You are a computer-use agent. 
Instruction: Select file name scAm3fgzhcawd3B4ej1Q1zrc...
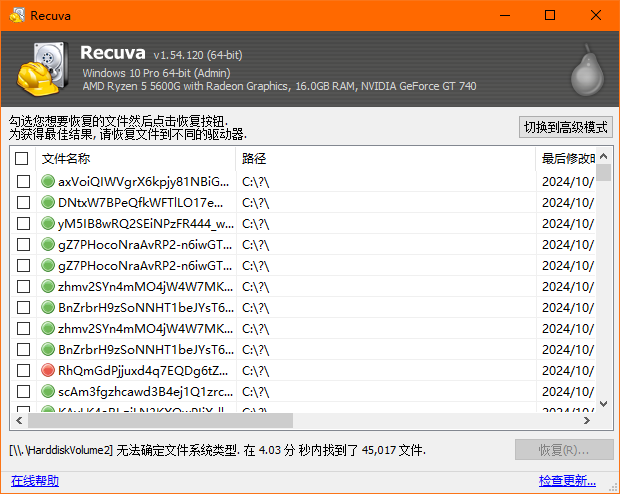click(146, 392)
